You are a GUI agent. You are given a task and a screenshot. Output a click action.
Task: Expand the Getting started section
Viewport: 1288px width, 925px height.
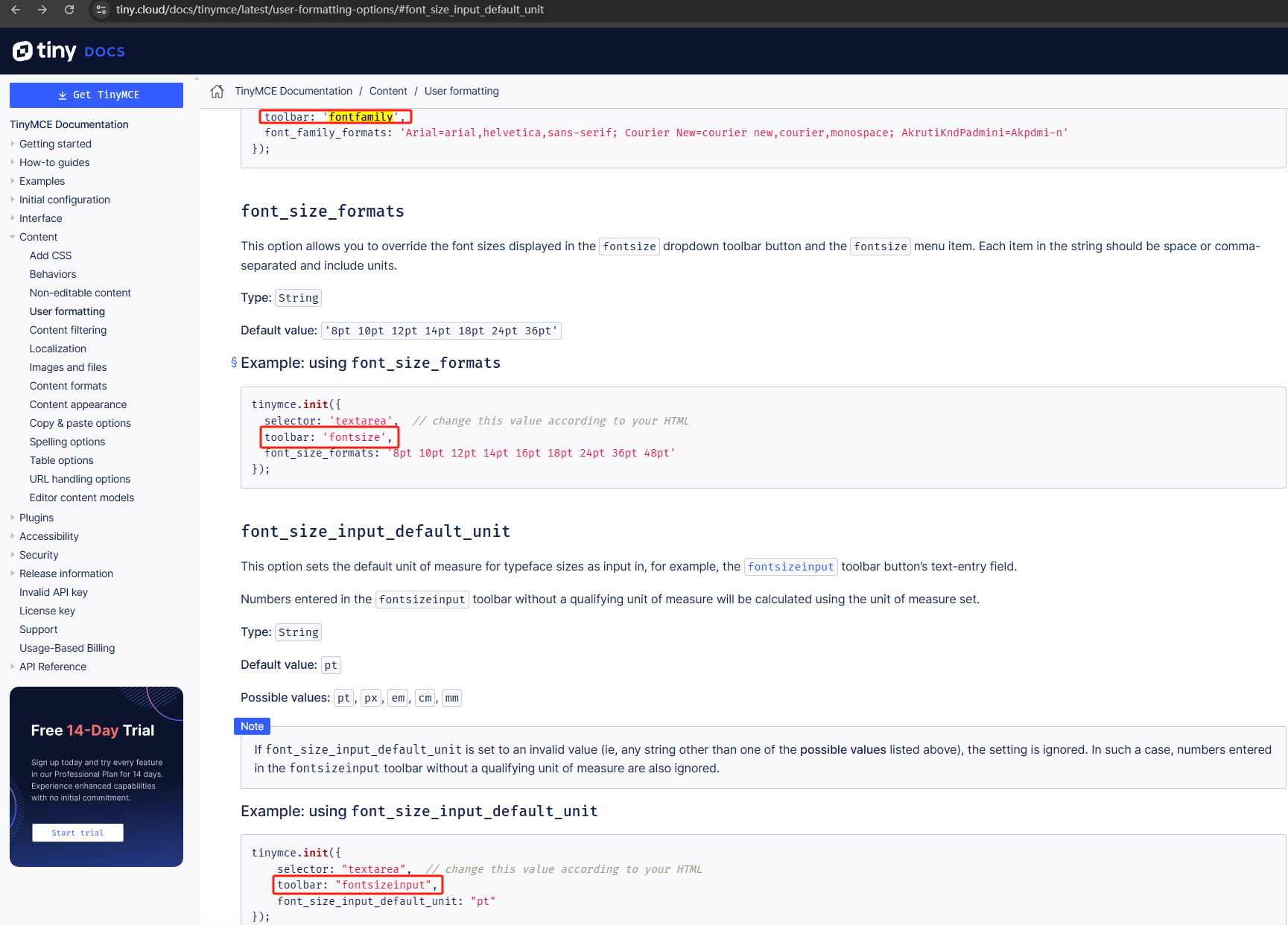point(13,144)
